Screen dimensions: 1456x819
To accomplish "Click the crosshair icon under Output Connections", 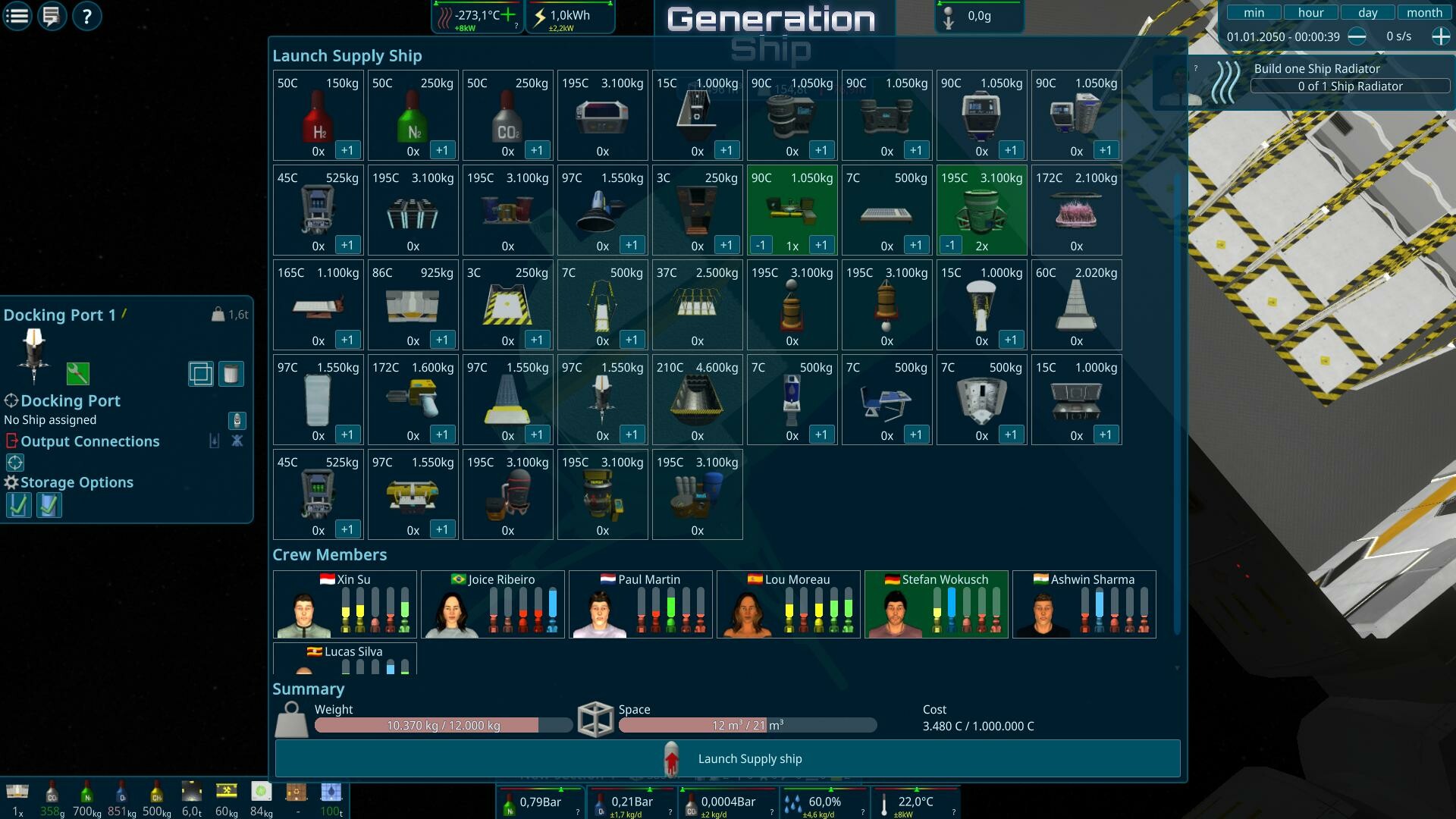I will 16,463.
